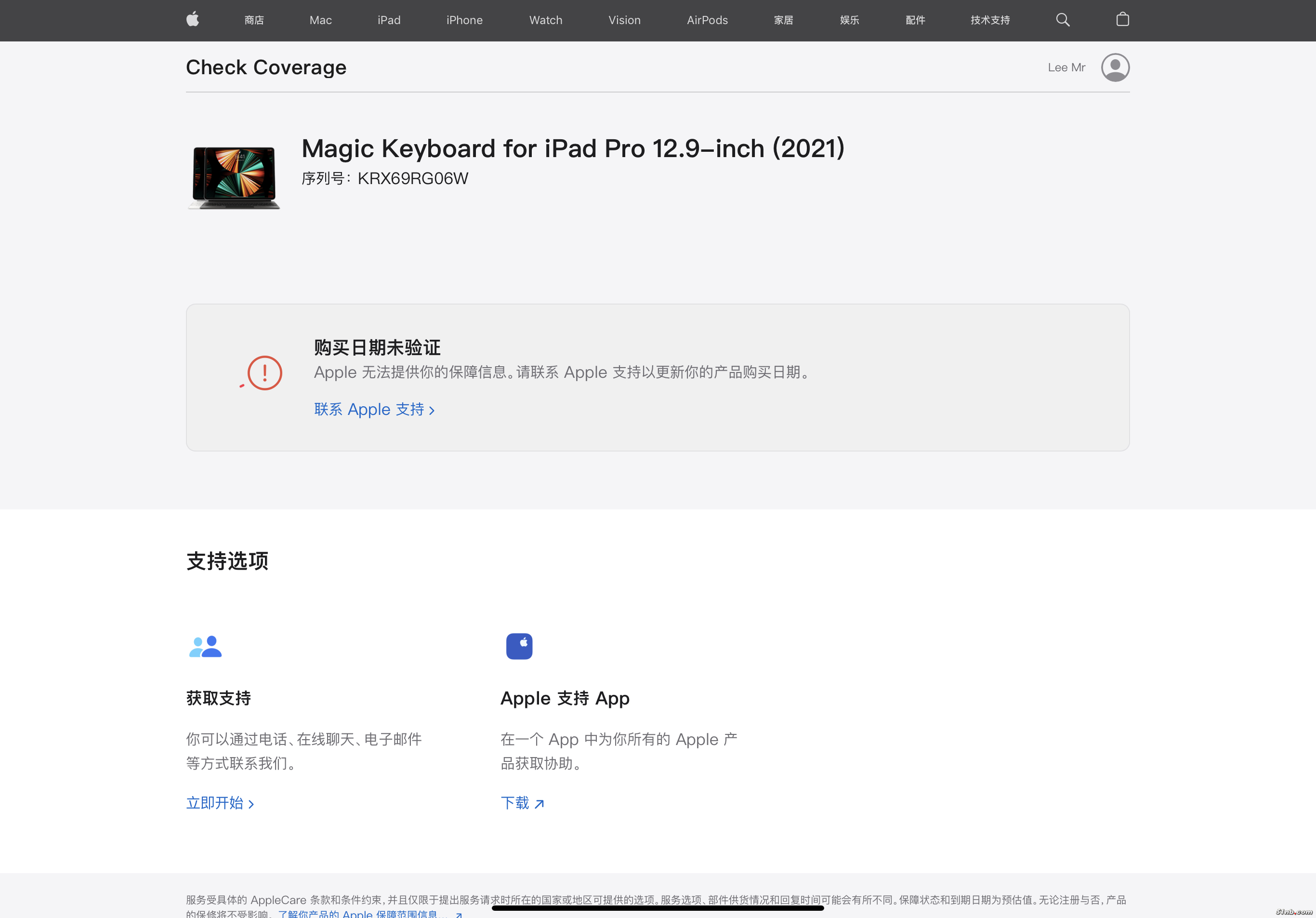Open the 技术支持 navigation item
1316x918 pixels.
pyautogui.click(x=990, y=20)
